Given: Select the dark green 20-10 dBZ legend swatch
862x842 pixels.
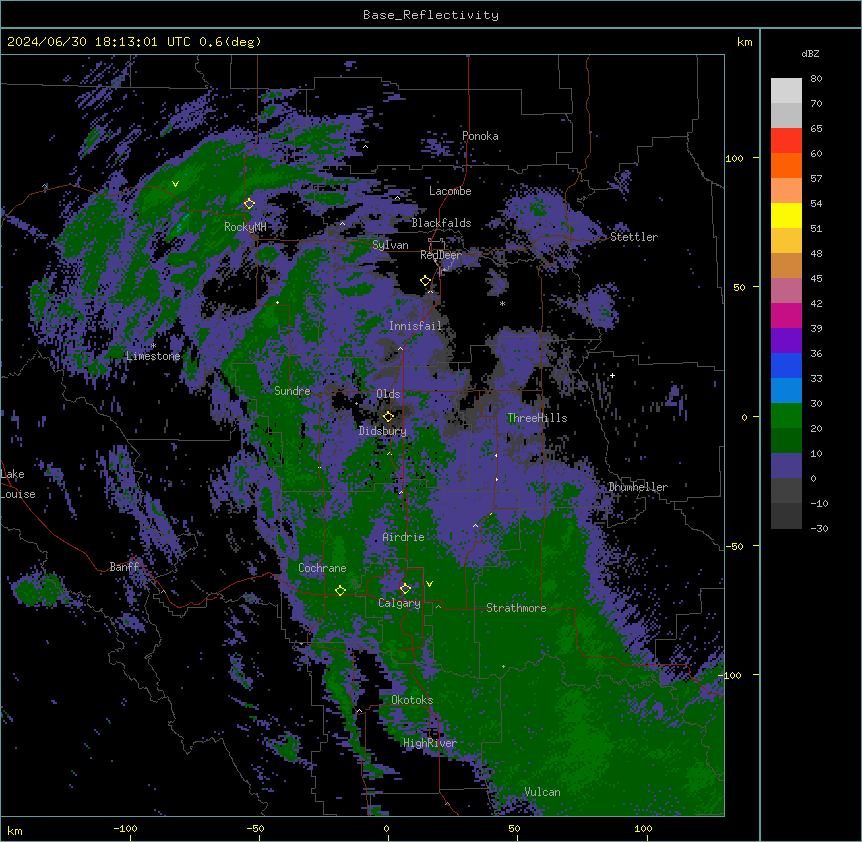Looking at the screenshot, I should pyautogui.click(x=786, y=441).
